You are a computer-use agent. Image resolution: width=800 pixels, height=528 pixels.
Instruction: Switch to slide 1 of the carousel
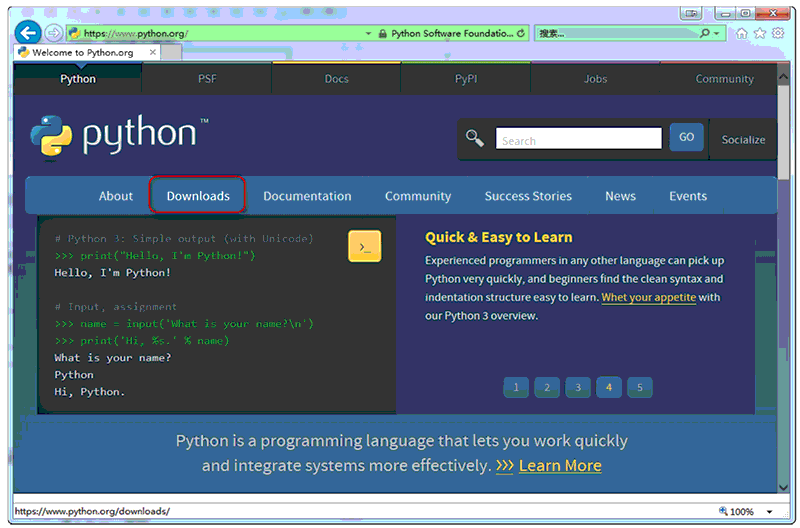point(516,387)
